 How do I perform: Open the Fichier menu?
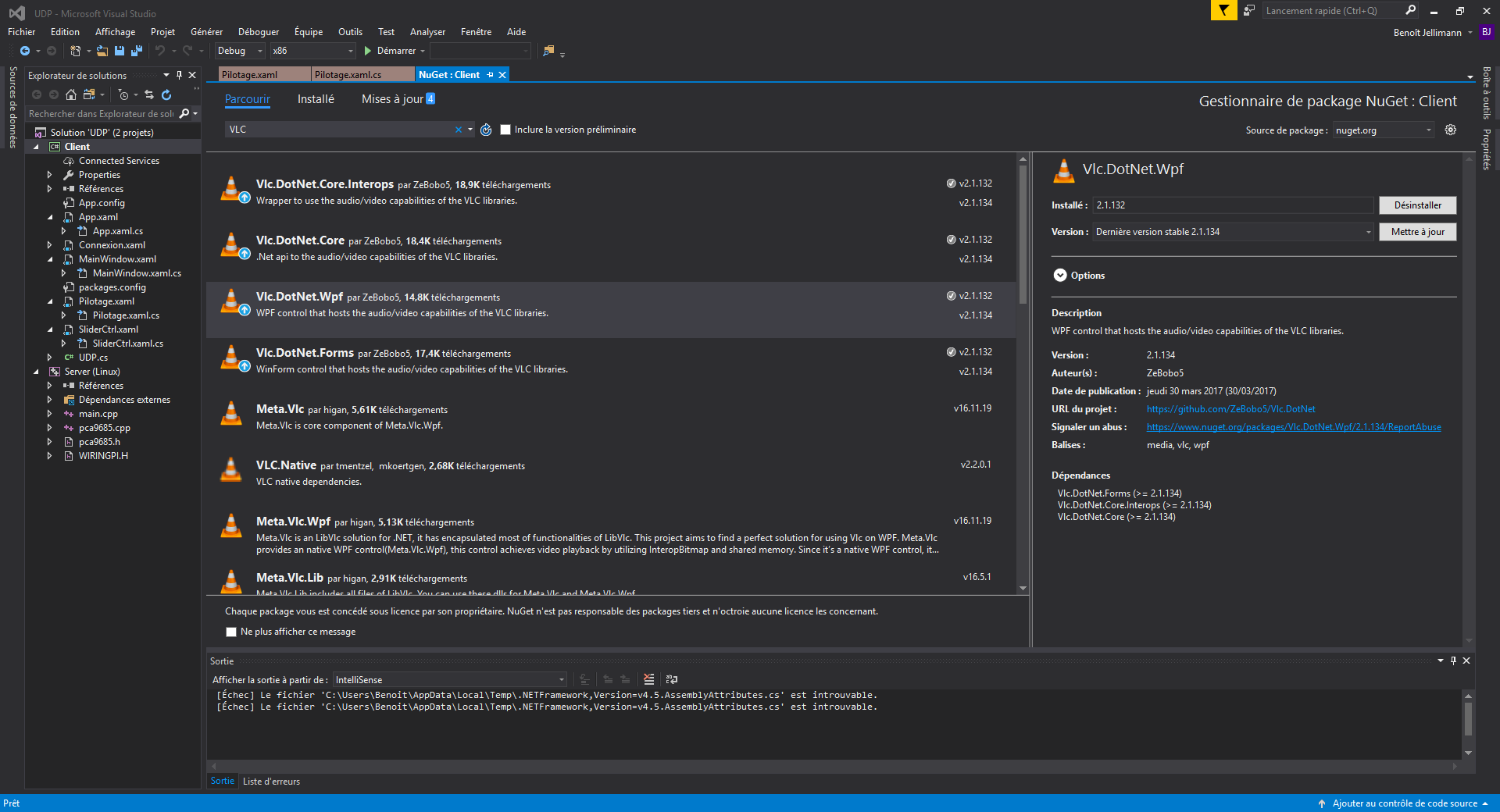[21, 32]
